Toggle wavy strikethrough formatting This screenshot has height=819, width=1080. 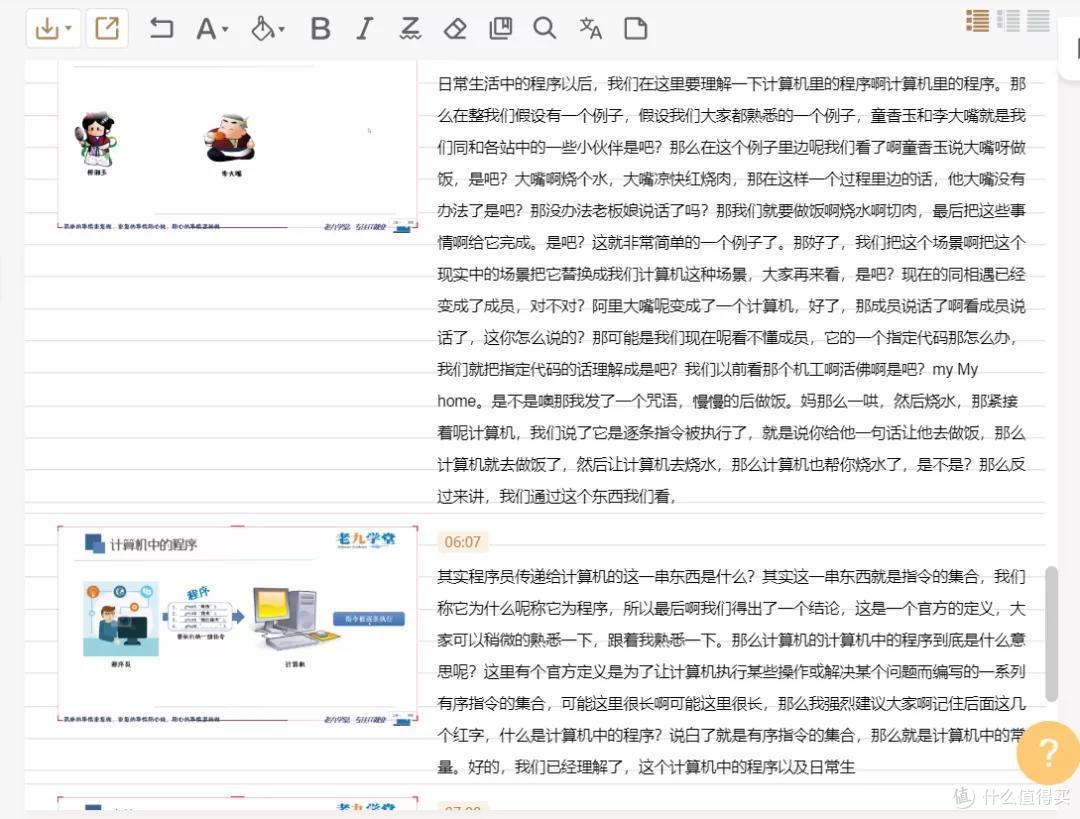click(x=410, y=29)
